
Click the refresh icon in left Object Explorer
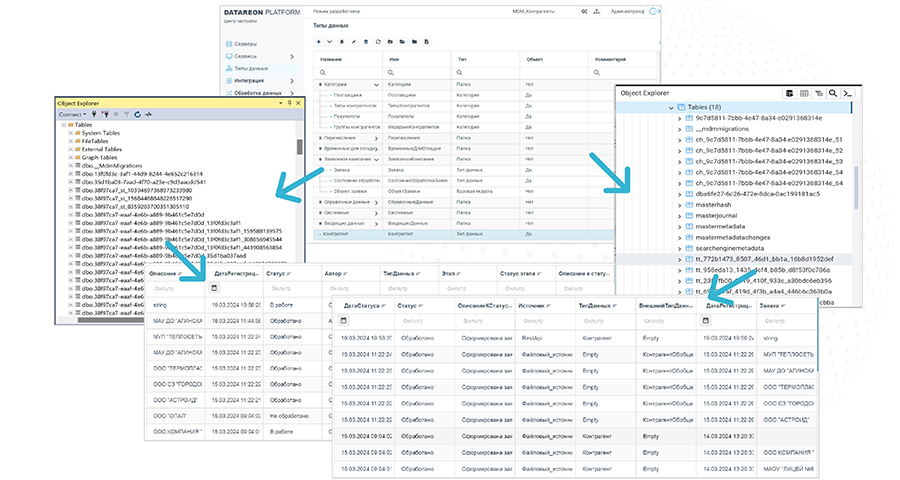(x=137, y=115)
